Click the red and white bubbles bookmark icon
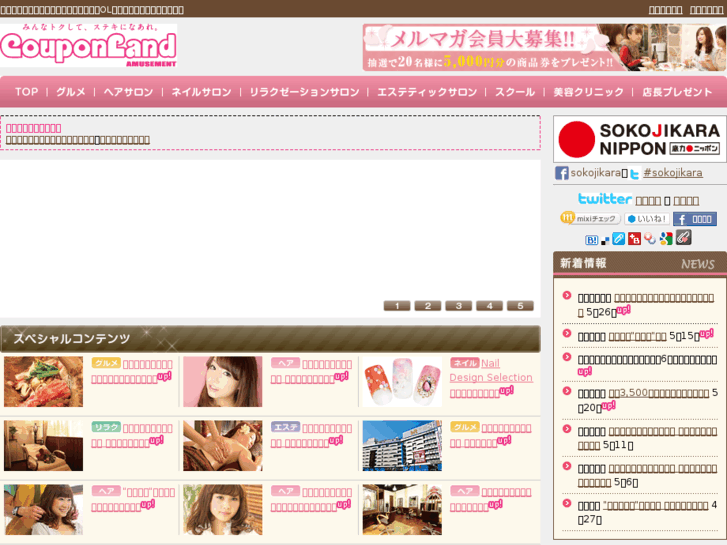727x545 pixels. click(x=650, y=238)
